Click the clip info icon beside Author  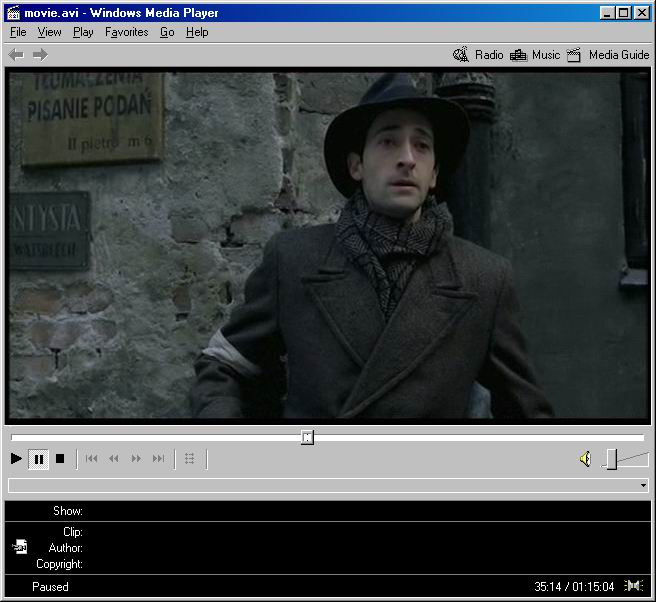[x=20, y=546]
